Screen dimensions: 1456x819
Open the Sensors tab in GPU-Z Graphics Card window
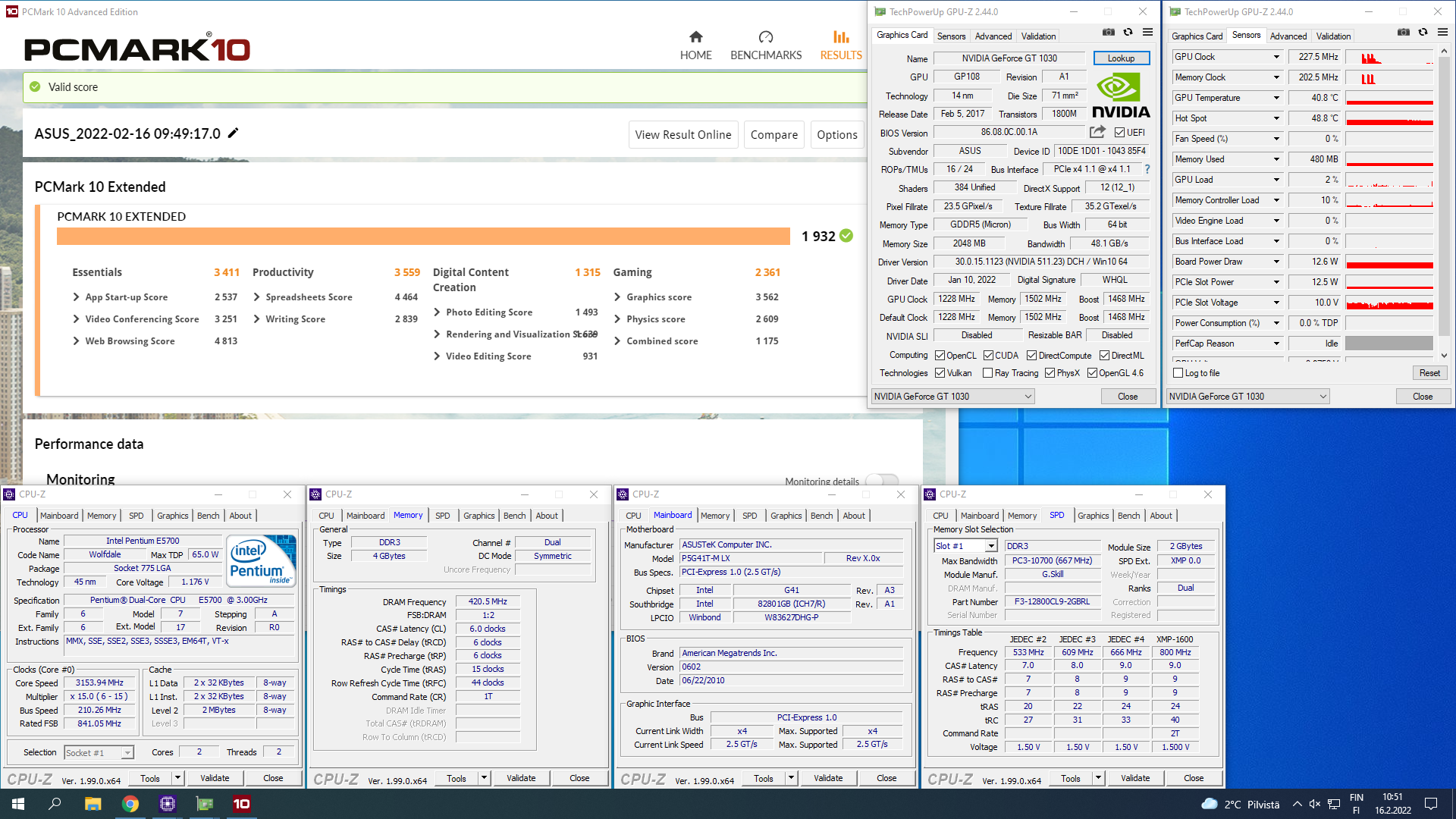[951, 36]
